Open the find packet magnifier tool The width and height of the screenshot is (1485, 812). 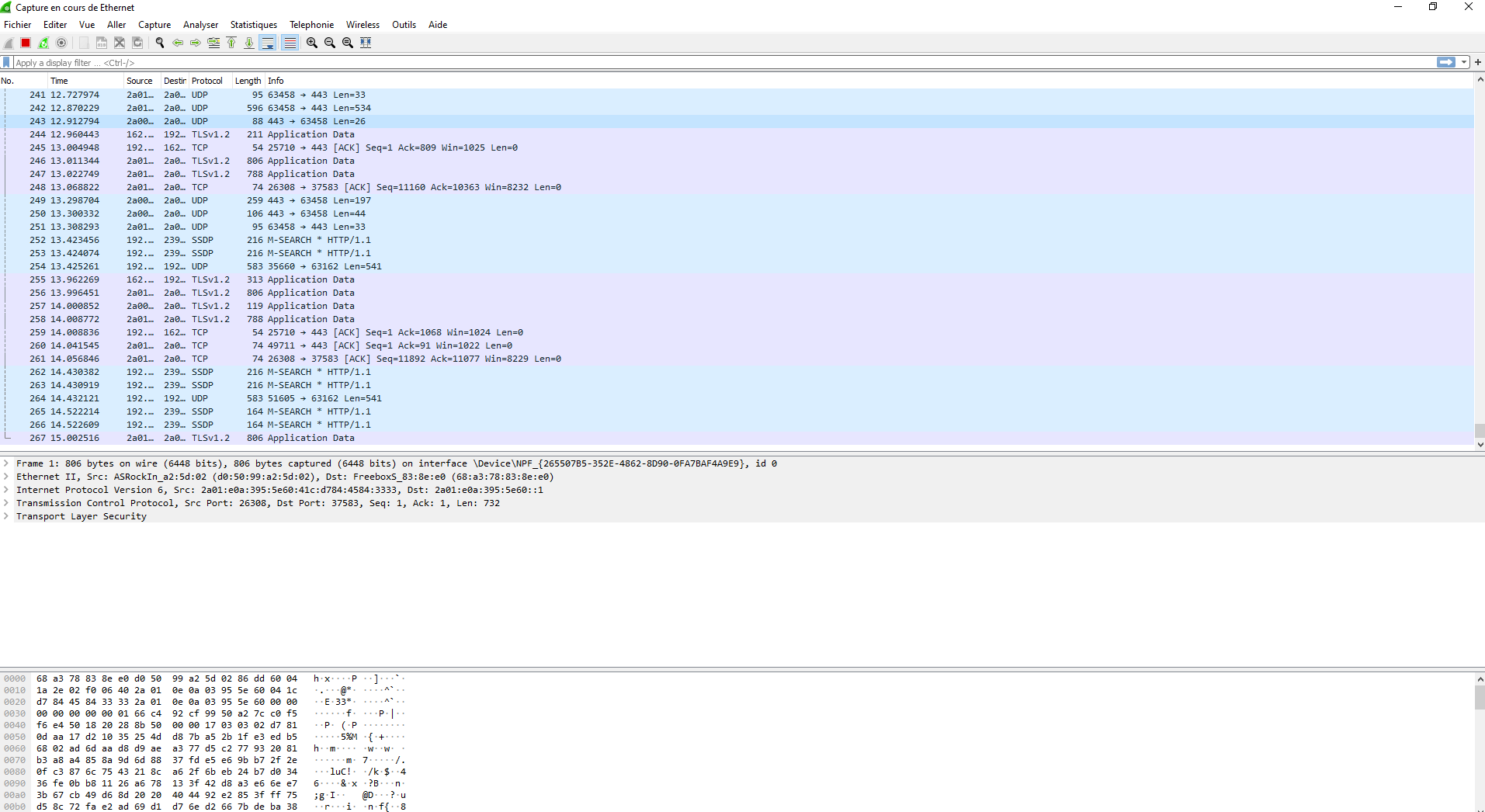click(160, 43)
